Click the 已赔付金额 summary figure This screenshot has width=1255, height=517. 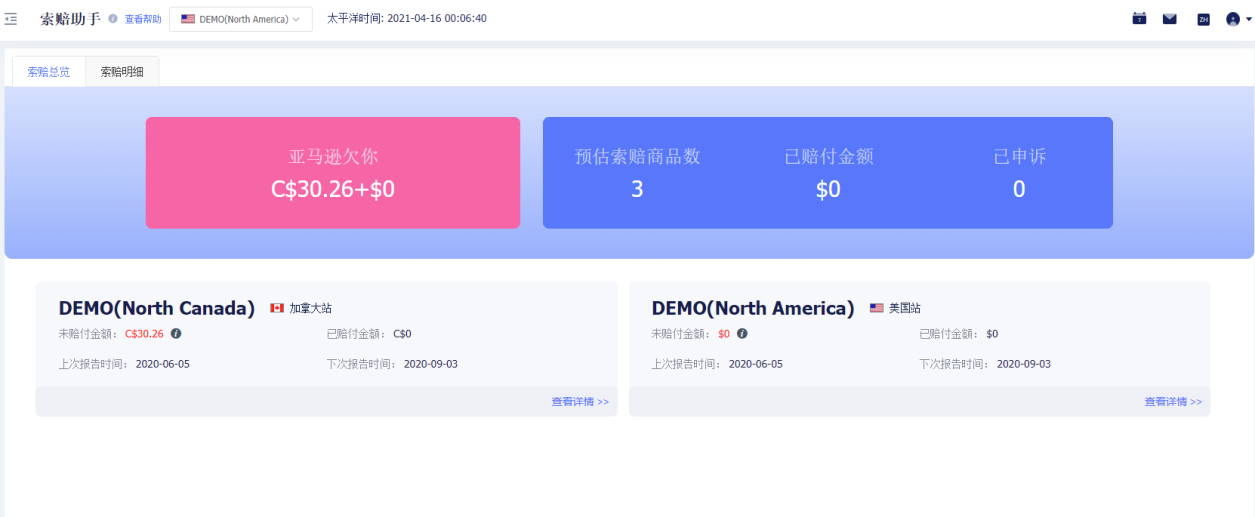click(828, 189)
